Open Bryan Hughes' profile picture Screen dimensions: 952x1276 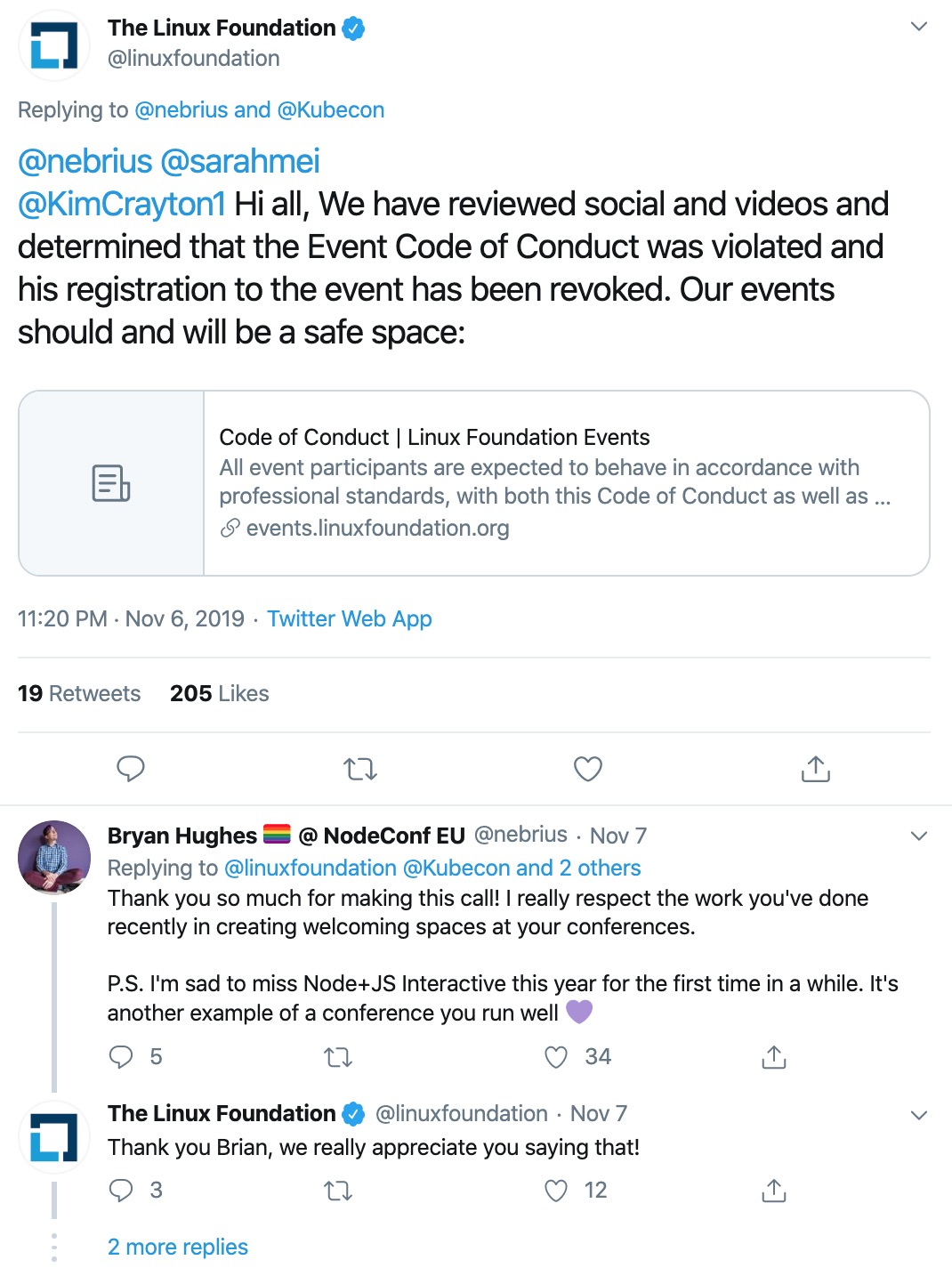(54, 857)
